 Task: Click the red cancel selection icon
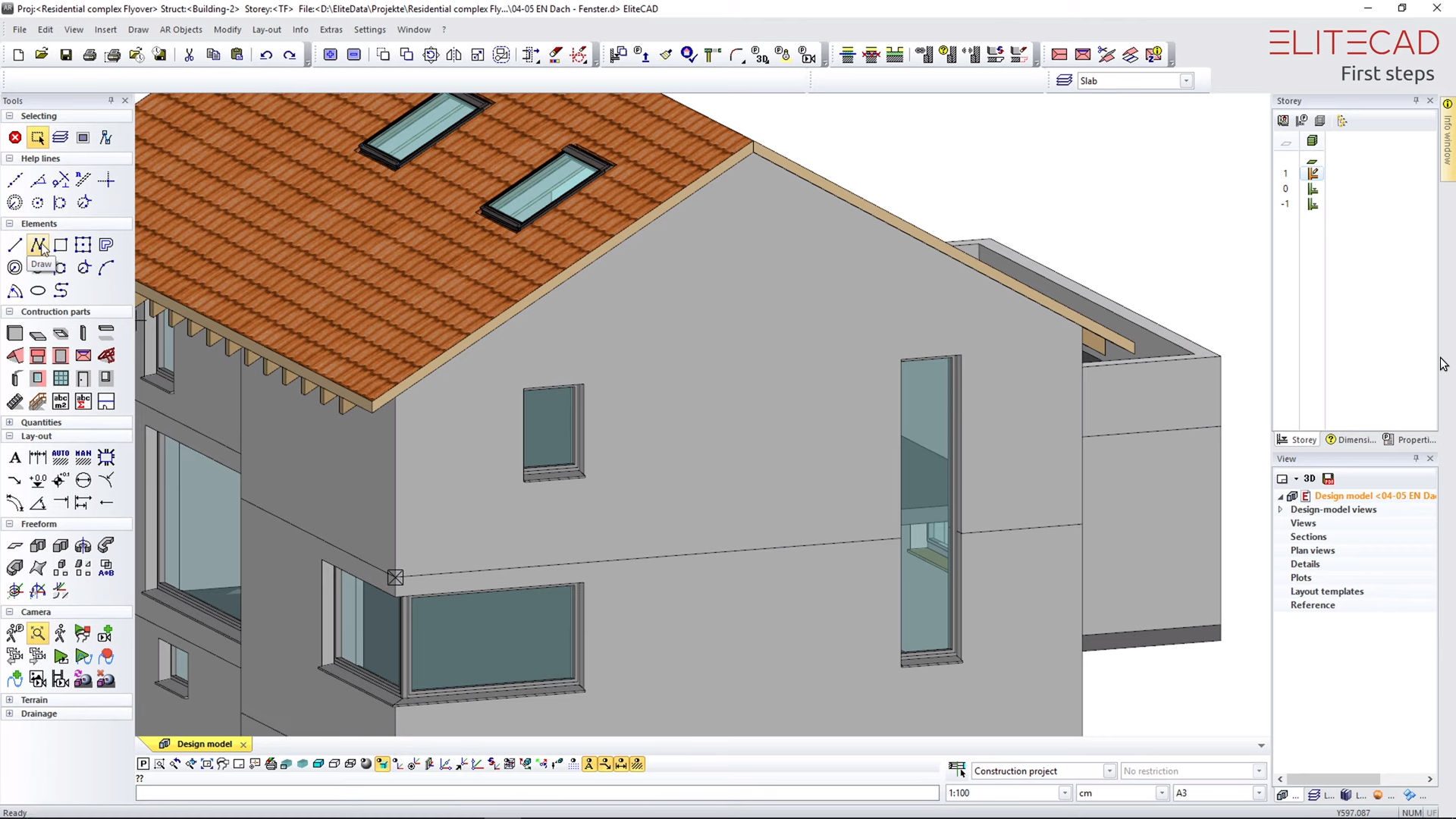pos(14,137)
